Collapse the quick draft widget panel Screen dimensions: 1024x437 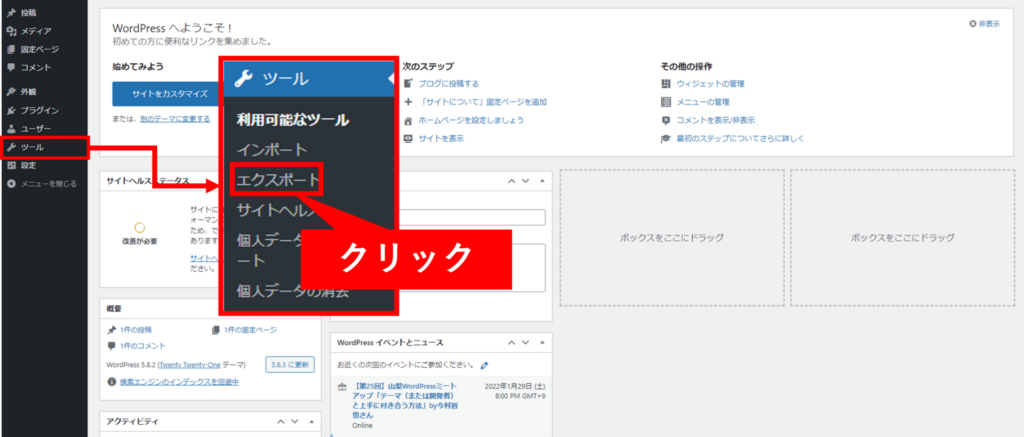click(x=541, y=181)
